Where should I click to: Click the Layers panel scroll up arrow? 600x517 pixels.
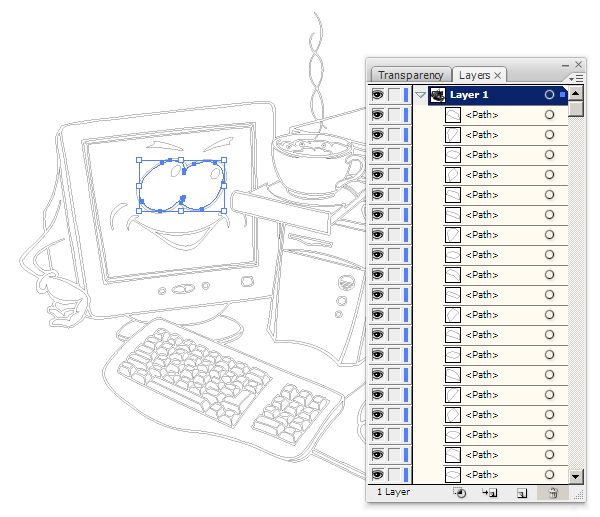coord(576,93)
